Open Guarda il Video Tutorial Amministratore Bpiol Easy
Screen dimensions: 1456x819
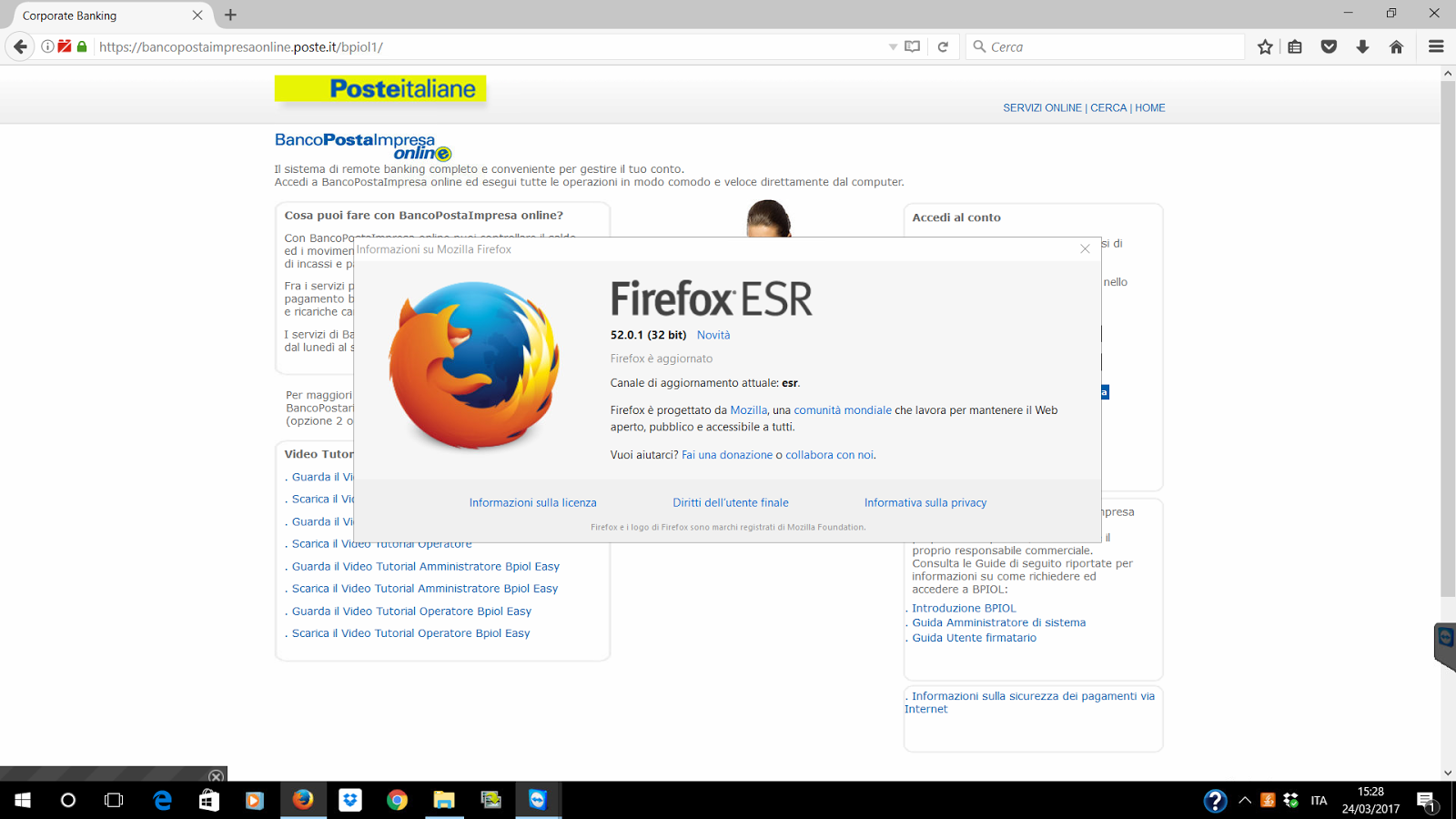(x=426, y=566)
